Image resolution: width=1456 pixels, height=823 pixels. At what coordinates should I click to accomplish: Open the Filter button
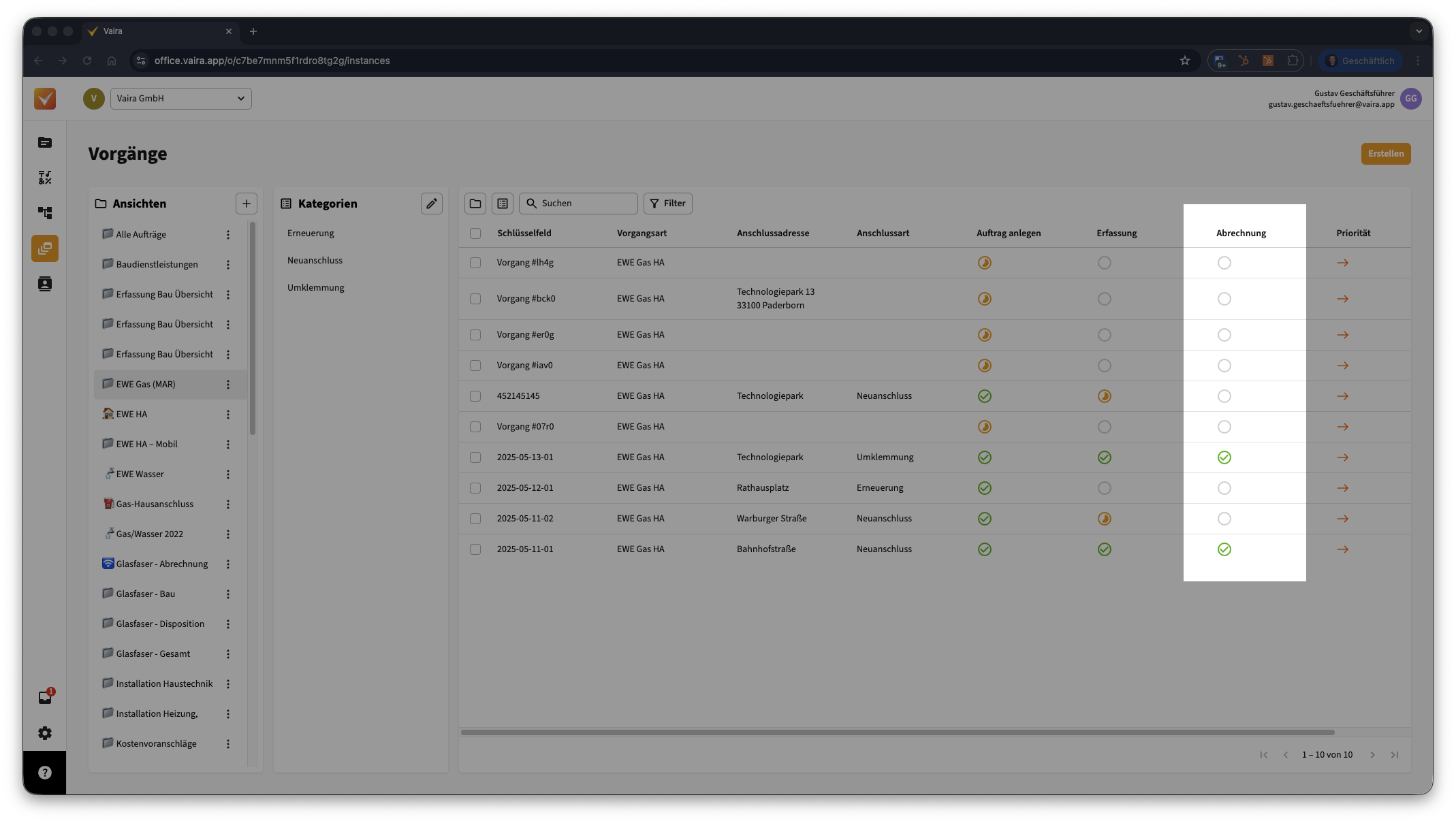point(667,204)
